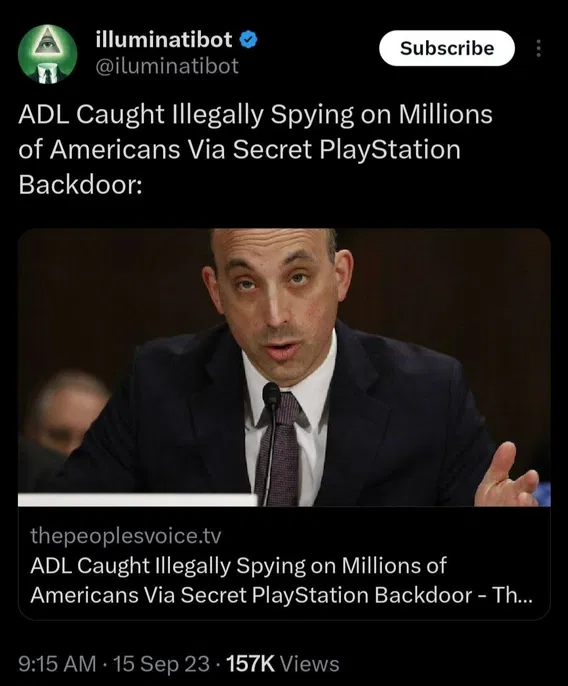
Task: Click the blue verified badge
Action: click(x=249, y=40)
